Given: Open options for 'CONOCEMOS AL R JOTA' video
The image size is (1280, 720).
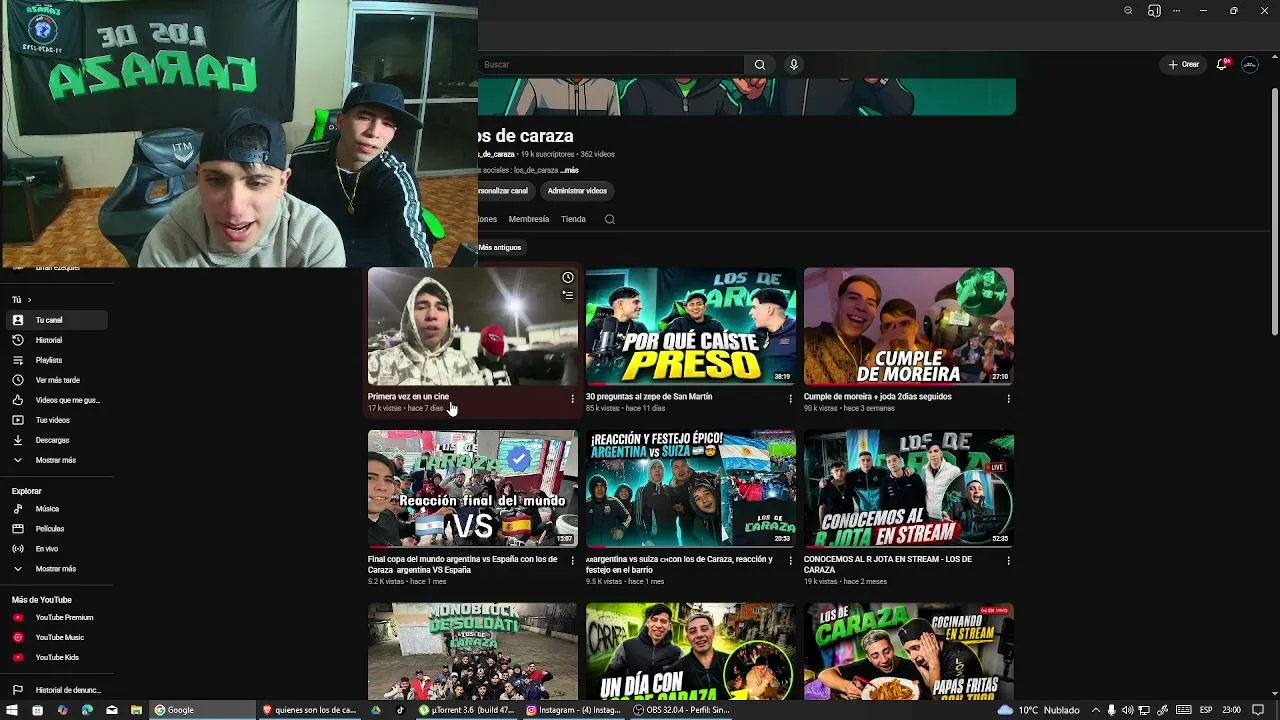Looking at the screenshot, I should click(1008, 561).
